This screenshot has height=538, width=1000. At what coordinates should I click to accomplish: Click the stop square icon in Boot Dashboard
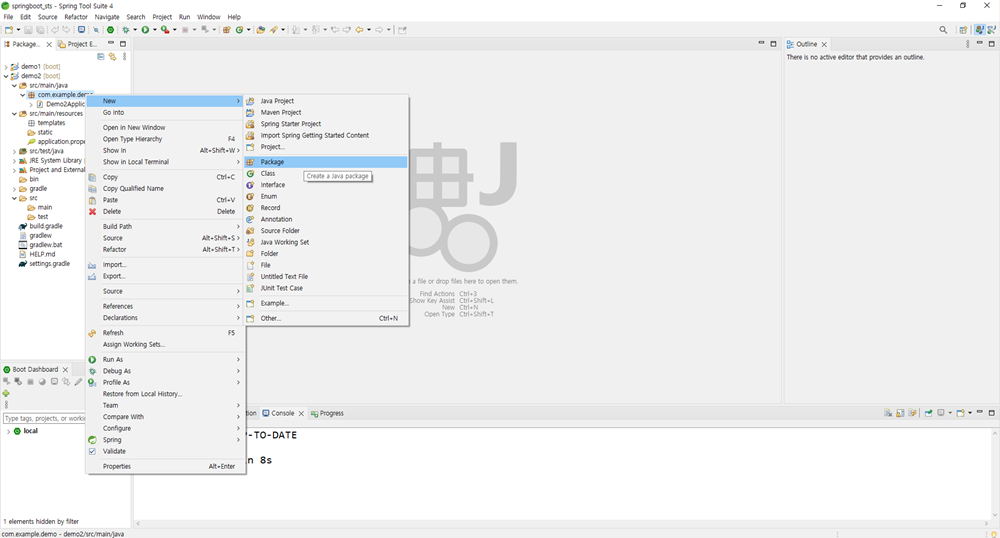pos(30,381)
